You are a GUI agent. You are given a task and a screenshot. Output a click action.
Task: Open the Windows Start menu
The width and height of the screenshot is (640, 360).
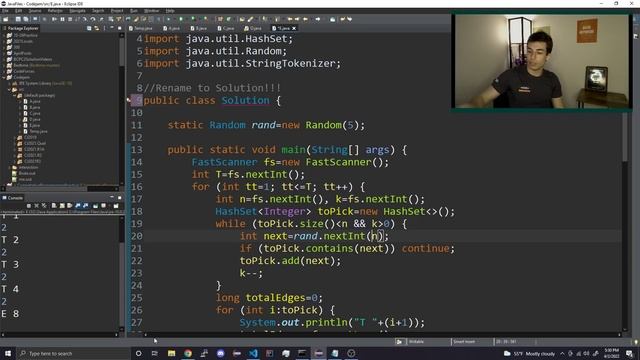click(8, 353)
